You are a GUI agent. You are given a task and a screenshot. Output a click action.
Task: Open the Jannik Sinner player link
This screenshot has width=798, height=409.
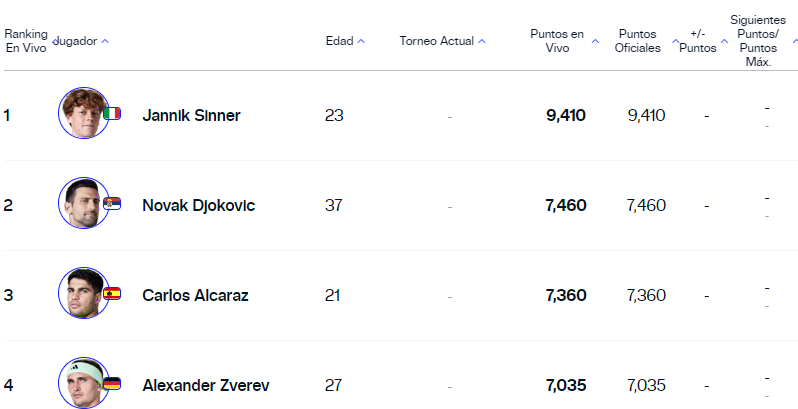(191, 115)
